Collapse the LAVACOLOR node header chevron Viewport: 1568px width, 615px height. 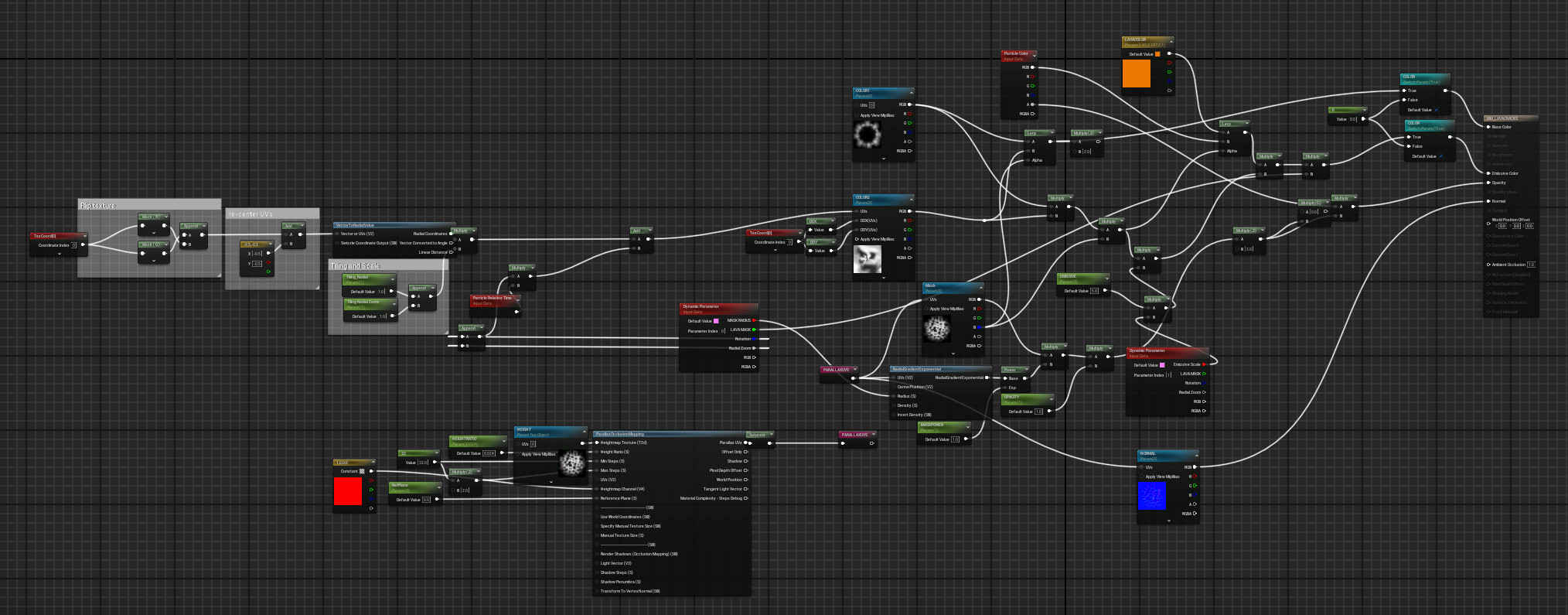click(1171, 40)
